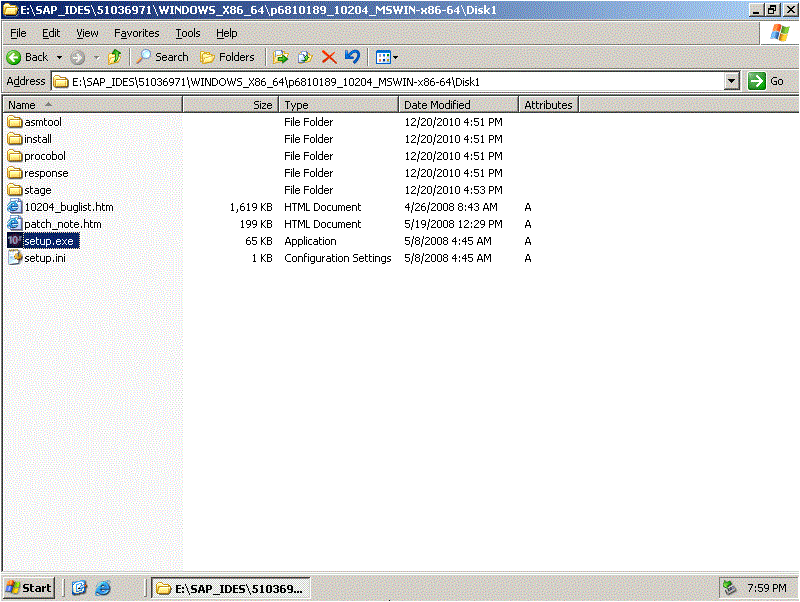Expand the Address bar dropdown arrow
This screenshot has width=800, height=602.
(x=731, y=81)
